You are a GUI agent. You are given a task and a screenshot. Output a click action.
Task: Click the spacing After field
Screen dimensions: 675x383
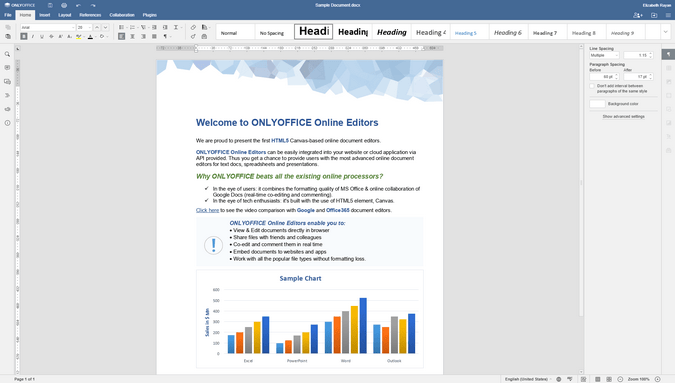point(638,77)
